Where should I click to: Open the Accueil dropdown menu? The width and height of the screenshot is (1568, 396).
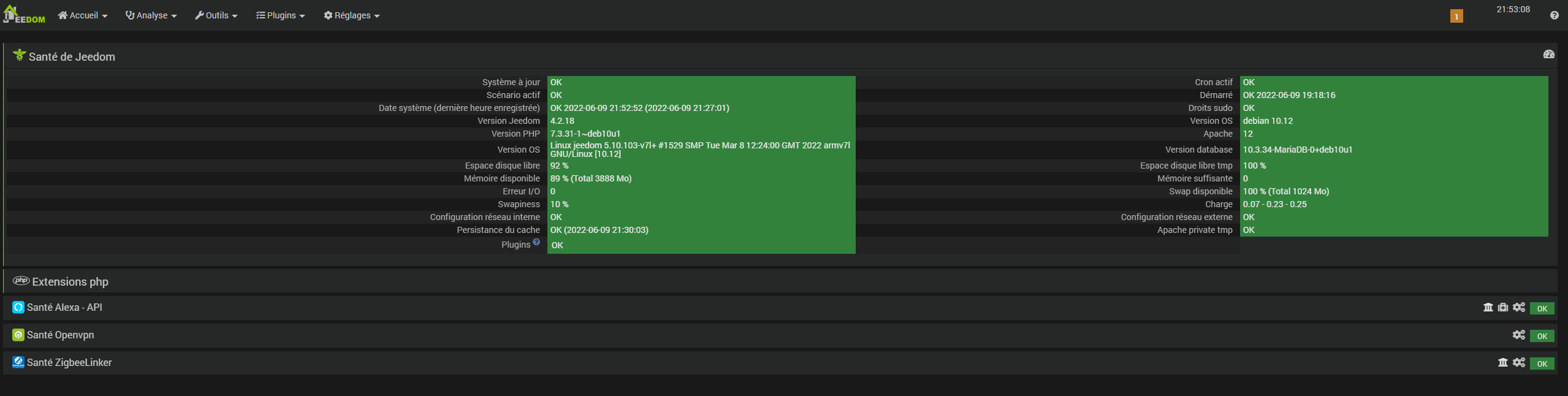coord(83,15)
